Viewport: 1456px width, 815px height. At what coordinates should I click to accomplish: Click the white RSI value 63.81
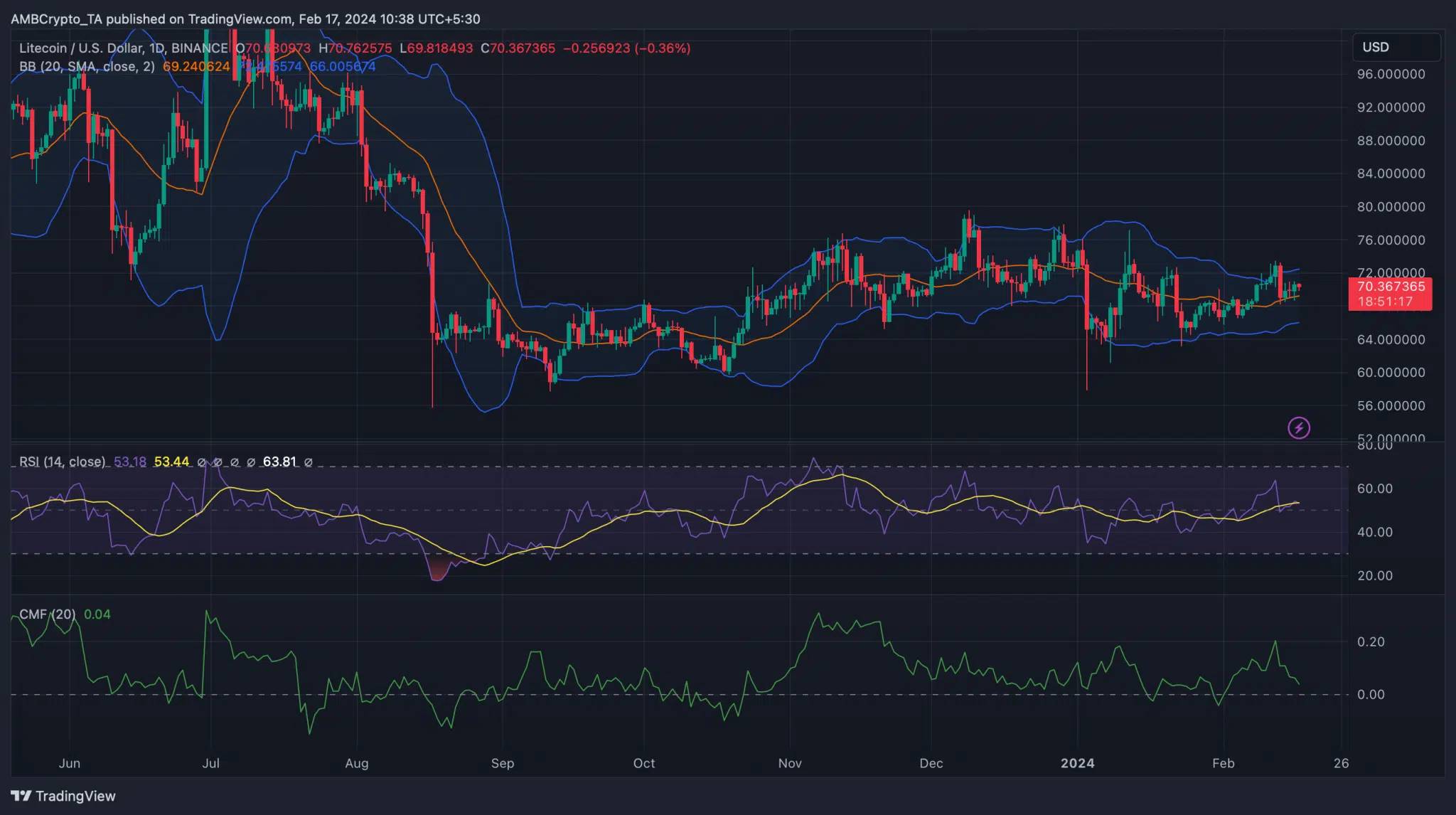[279, 462]
